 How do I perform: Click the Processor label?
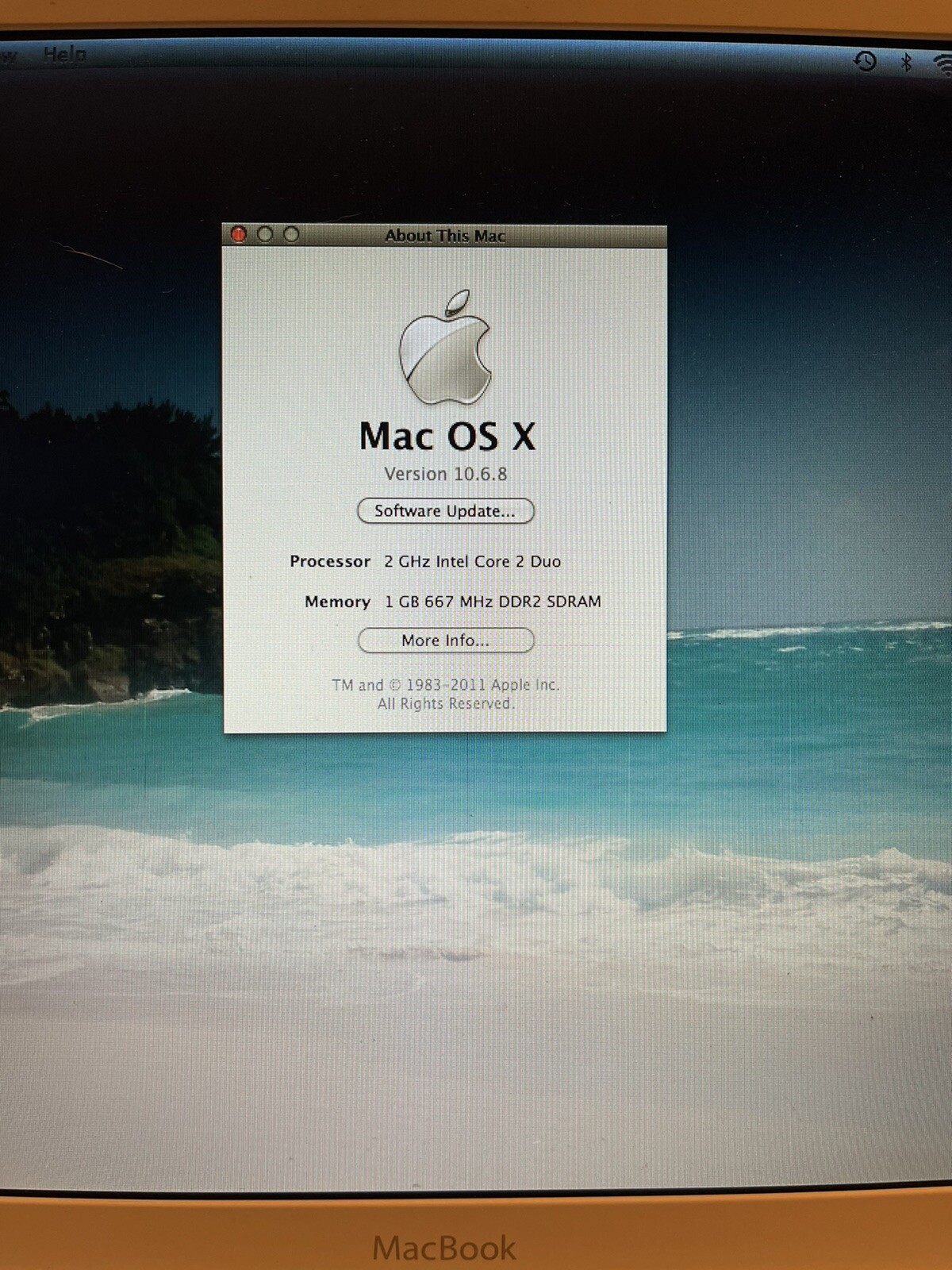(330, 561)
